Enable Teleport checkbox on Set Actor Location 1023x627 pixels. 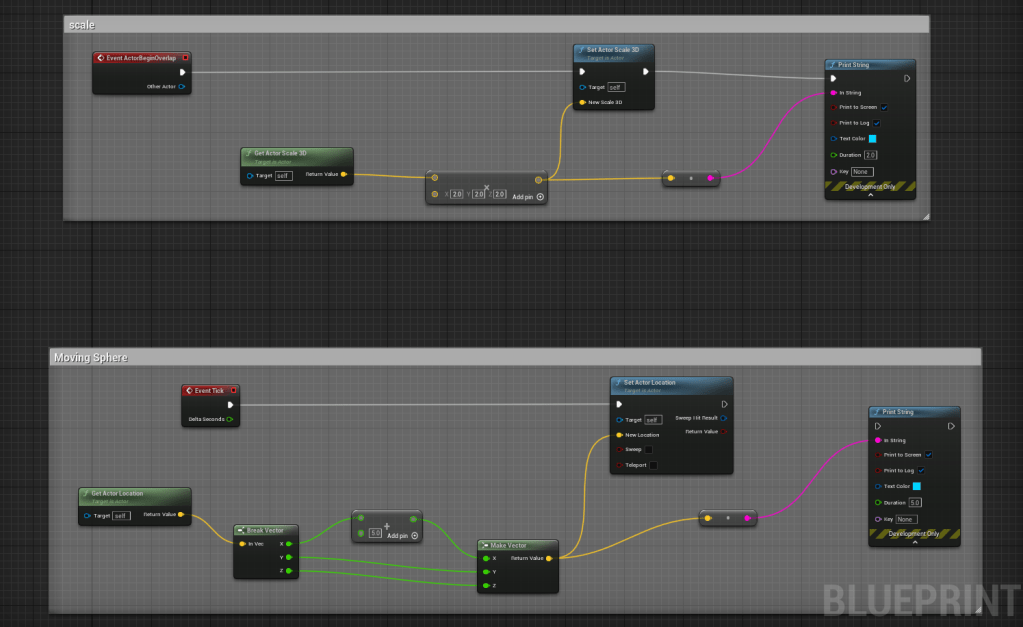653,465
